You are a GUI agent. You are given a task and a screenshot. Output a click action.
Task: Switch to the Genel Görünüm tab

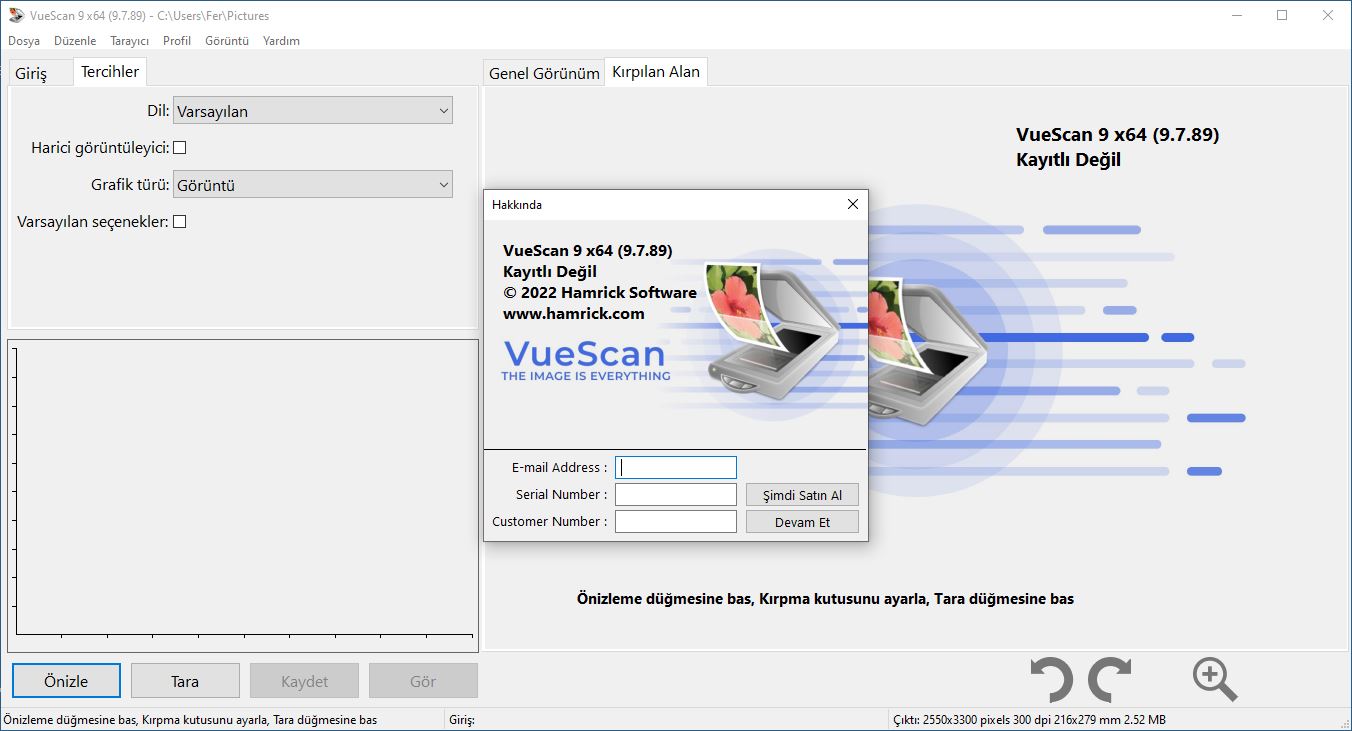(x=544, y=73)
